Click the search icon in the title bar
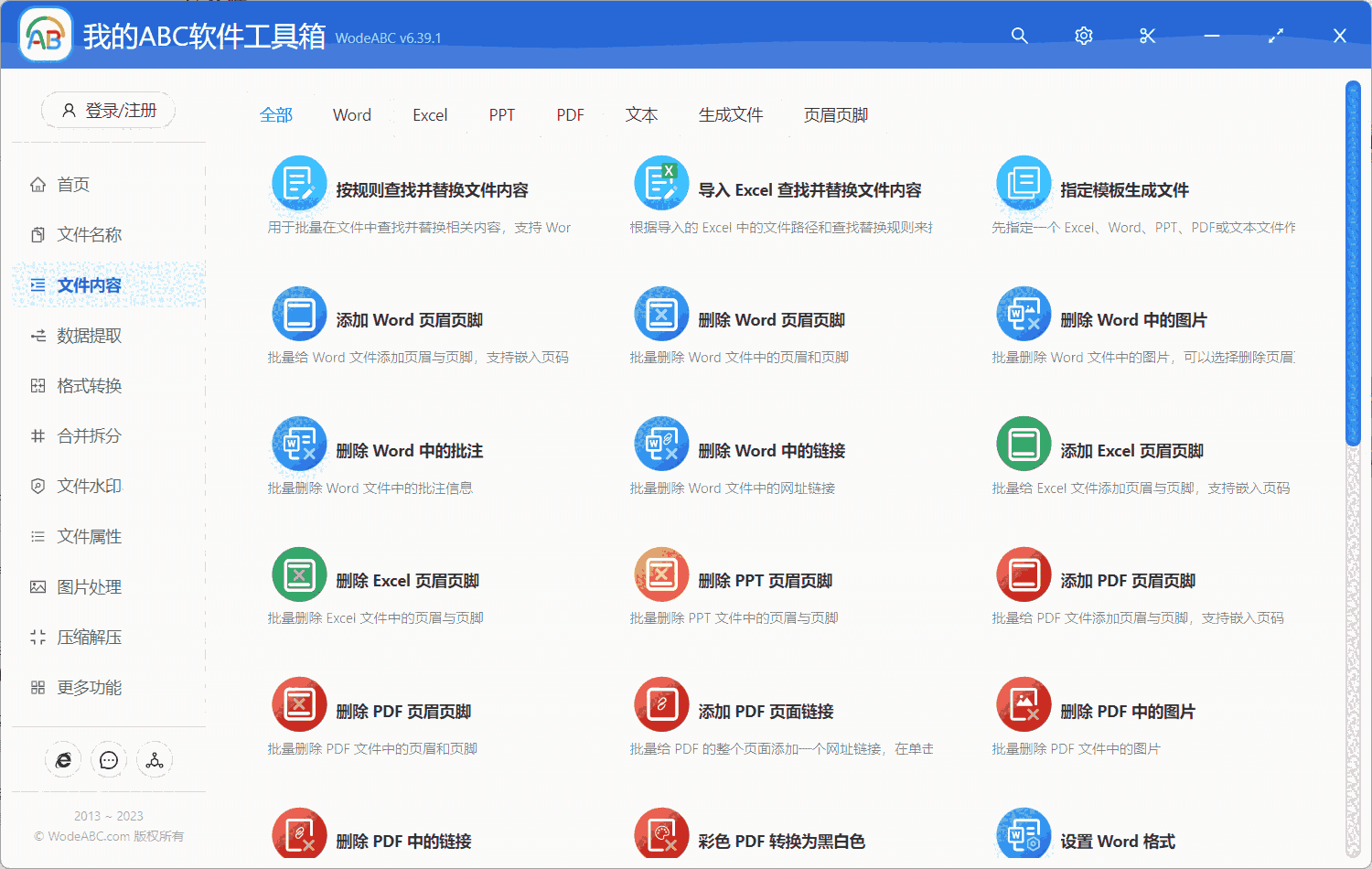 point(1019,36)
